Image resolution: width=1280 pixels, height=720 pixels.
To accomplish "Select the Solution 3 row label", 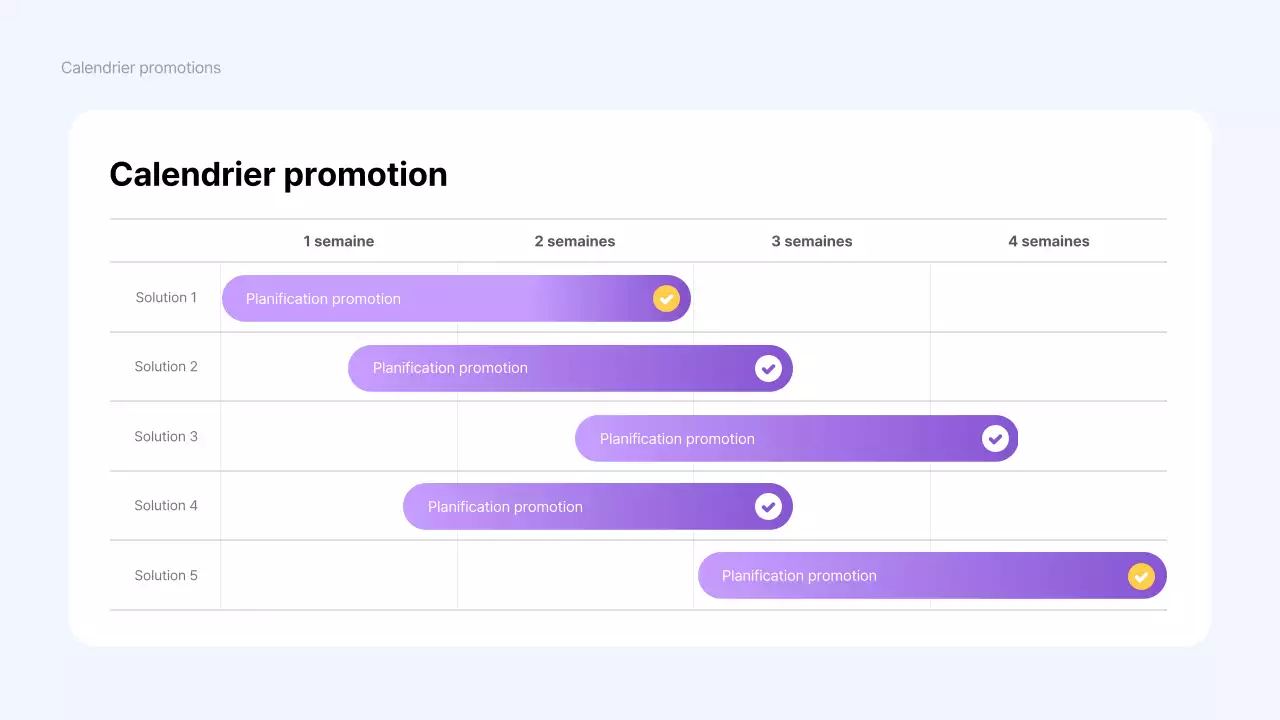I will [x=166, y=436].
